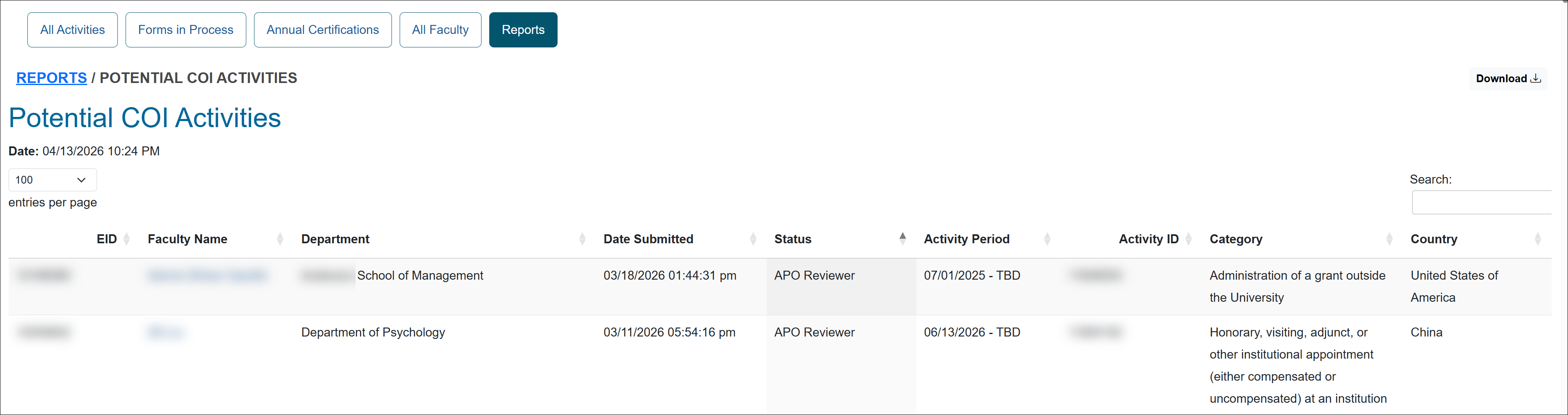Sort table by EID column arrows
Viewport: 1568px width, 415px height.
(126, 239)
